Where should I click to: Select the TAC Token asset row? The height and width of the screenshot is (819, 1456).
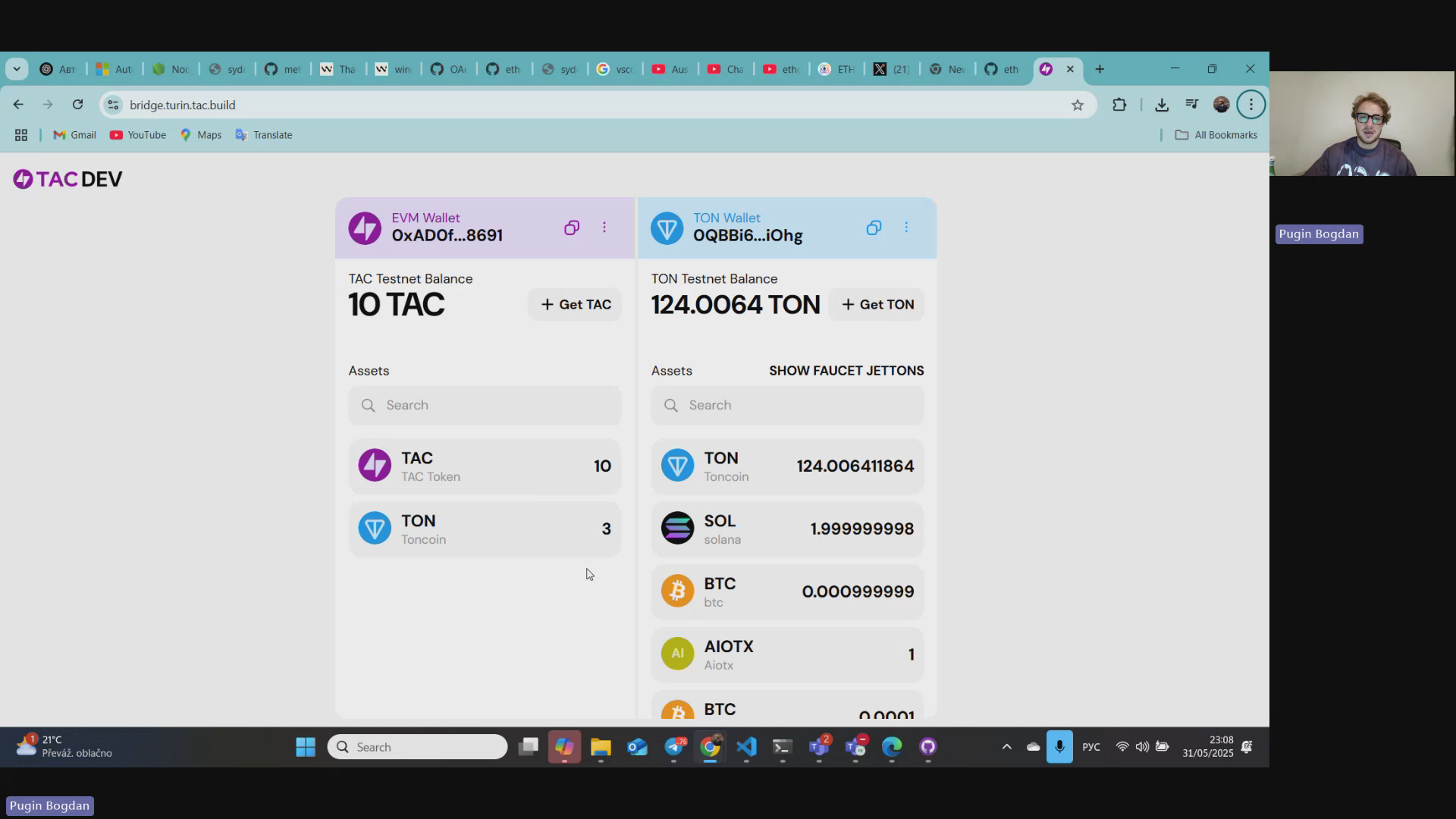[485, 466]
